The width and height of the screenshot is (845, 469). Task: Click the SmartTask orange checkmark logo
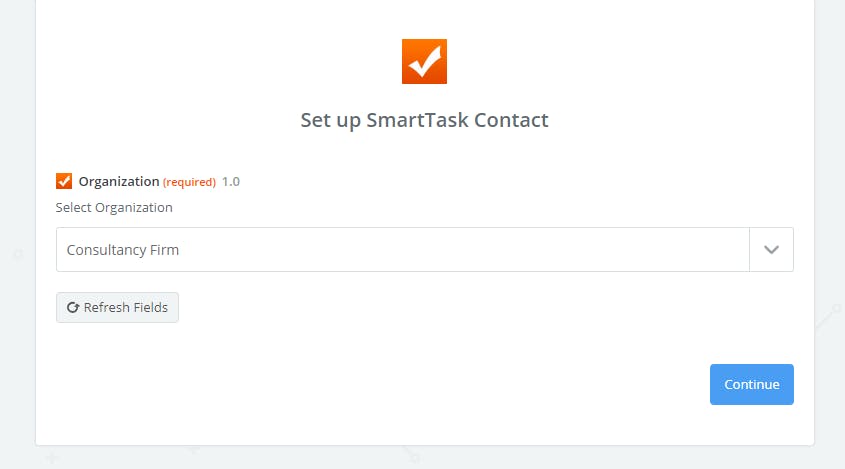coord(424,61)
